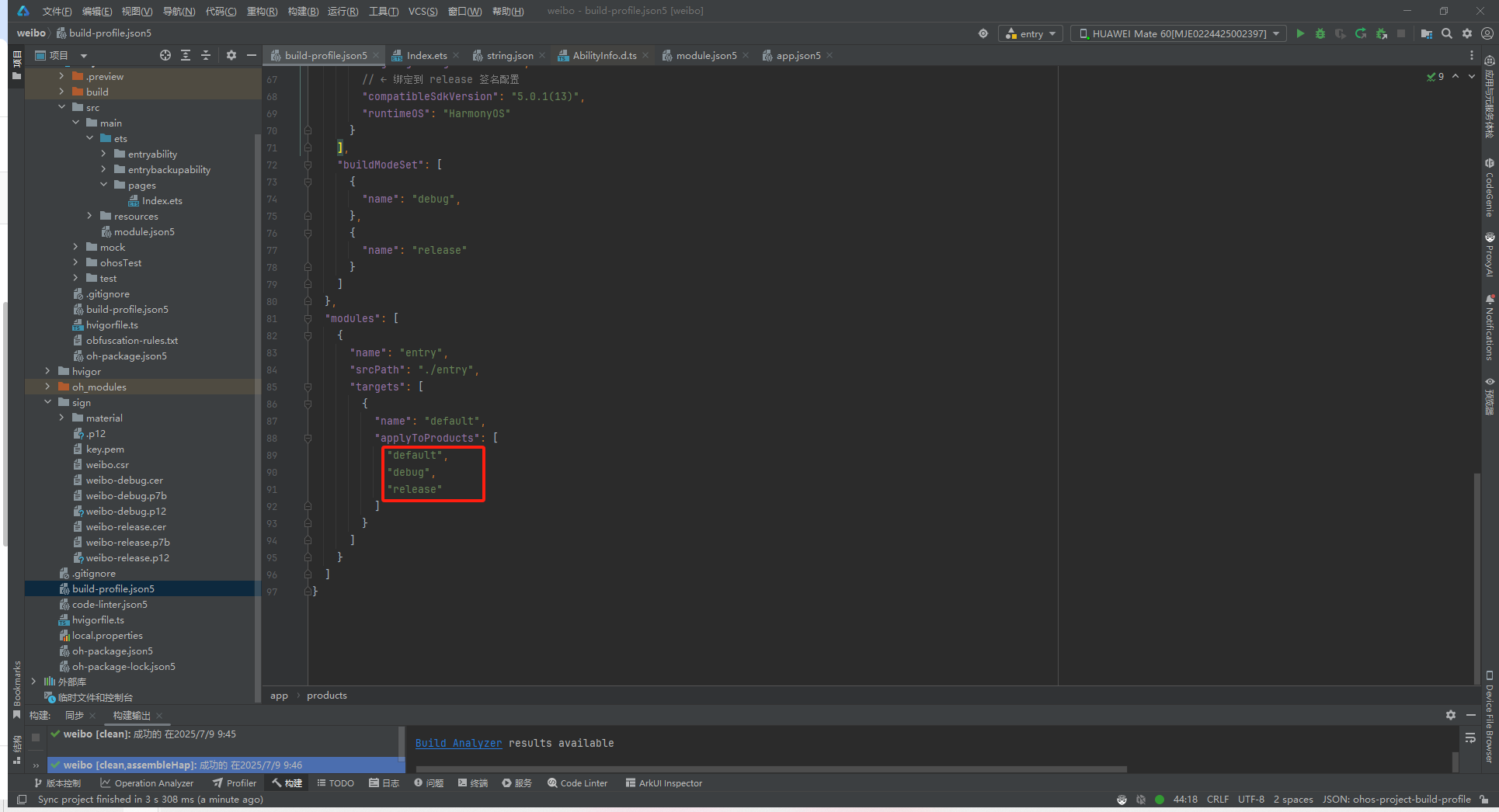The height and width of the screenshot is (812, 1499).
Task: Open build panel settings gear
Action: tap(1451, 715)
